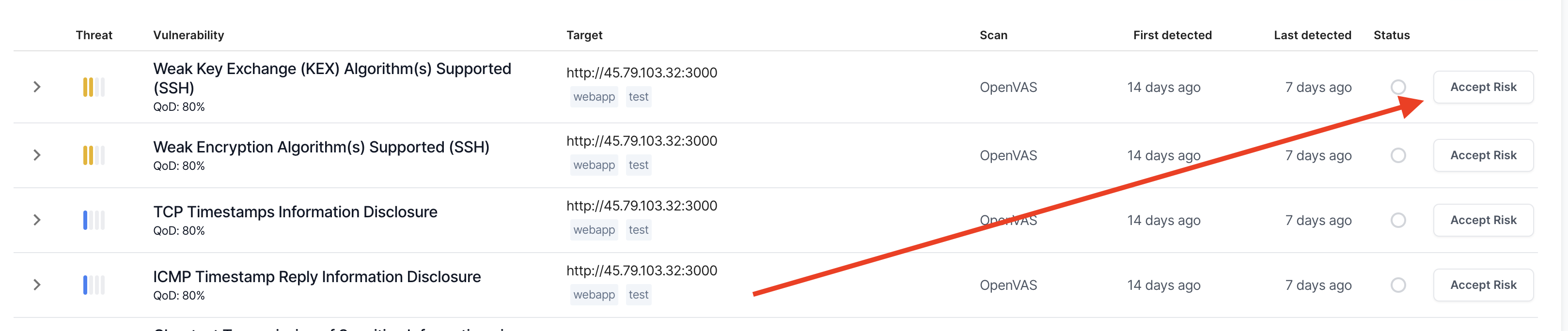Click the Threat column header

pyautogui.click(x=94, y=35)
